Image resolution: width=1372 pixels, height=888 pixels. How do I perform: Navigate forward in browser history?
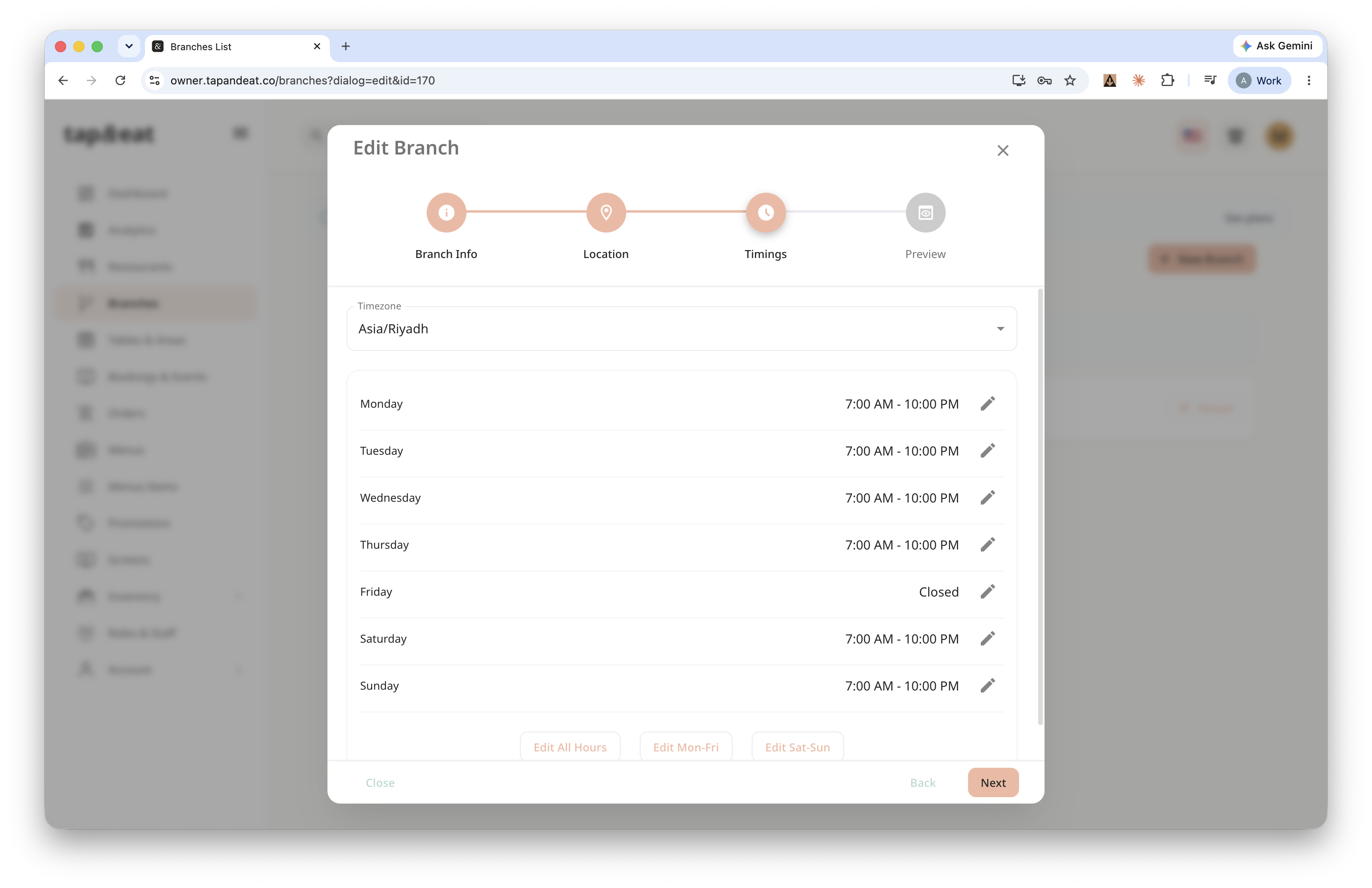click(x=91, y=80)
